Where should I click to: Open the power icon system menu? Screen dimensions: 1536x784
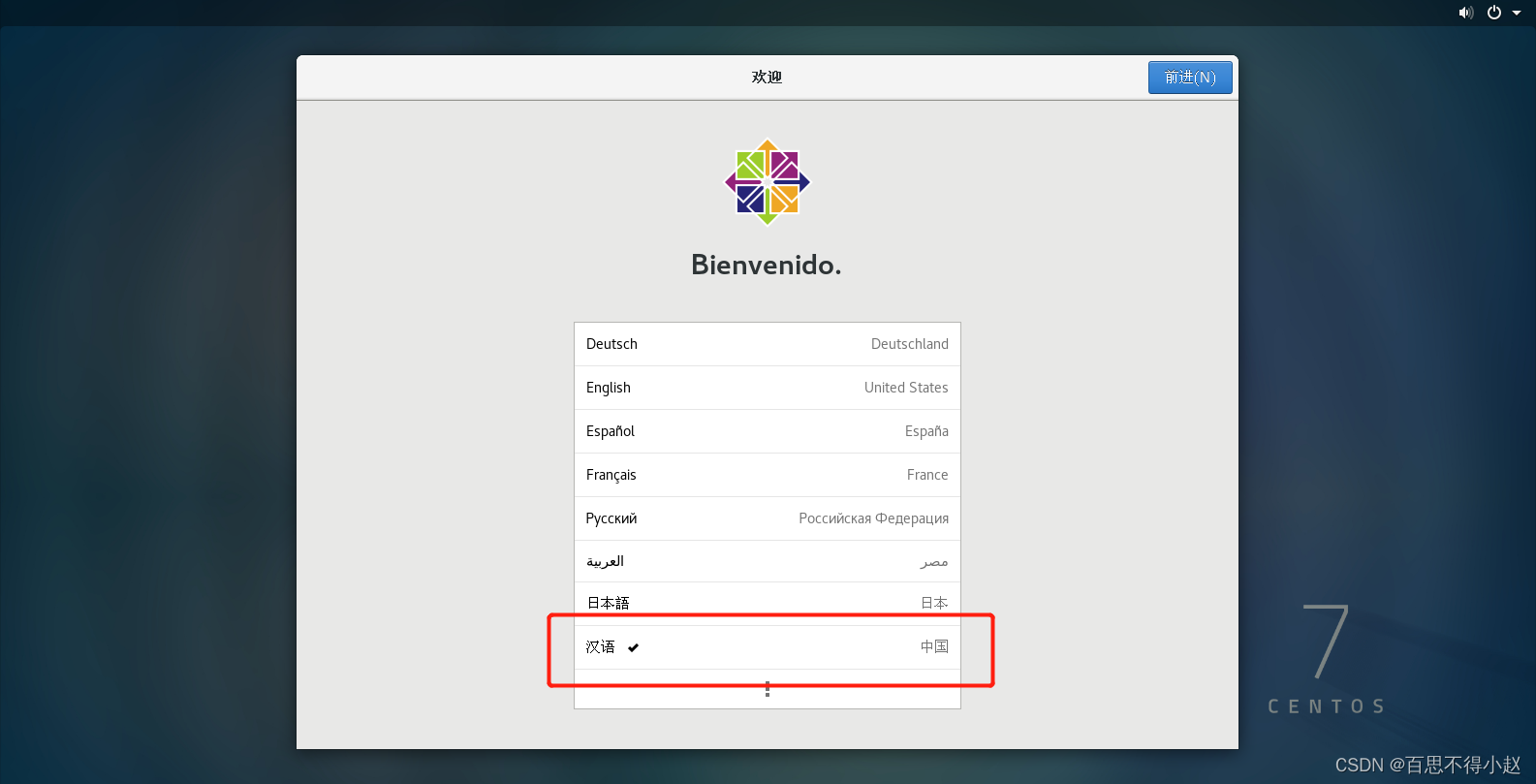point(1494,13)
